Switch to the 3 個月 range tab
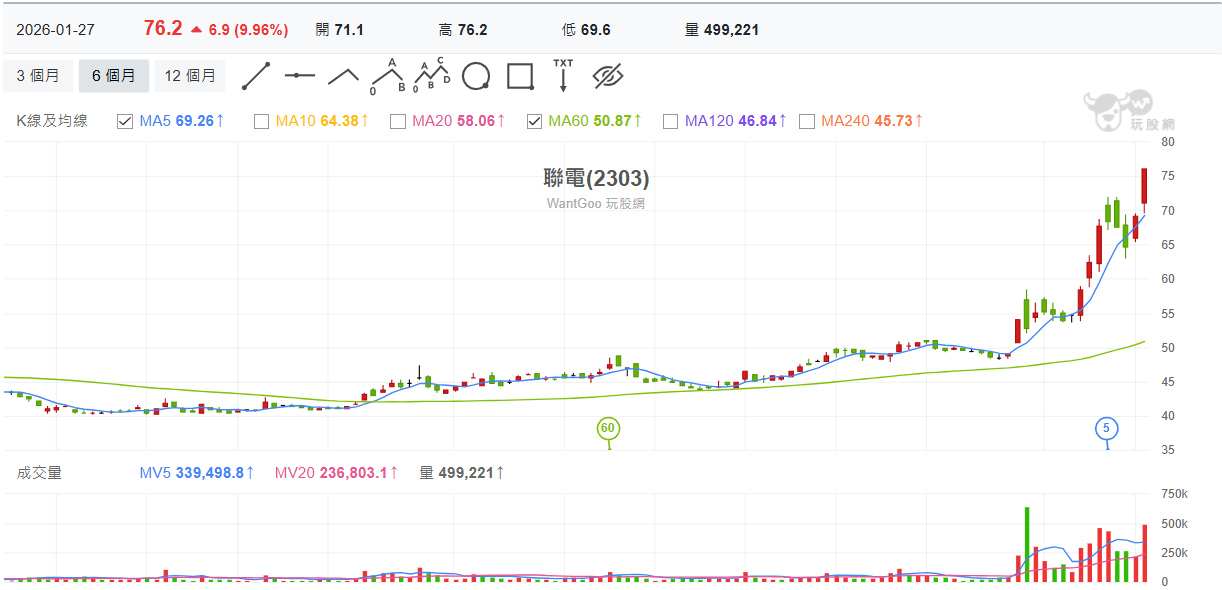 (38, 76)
